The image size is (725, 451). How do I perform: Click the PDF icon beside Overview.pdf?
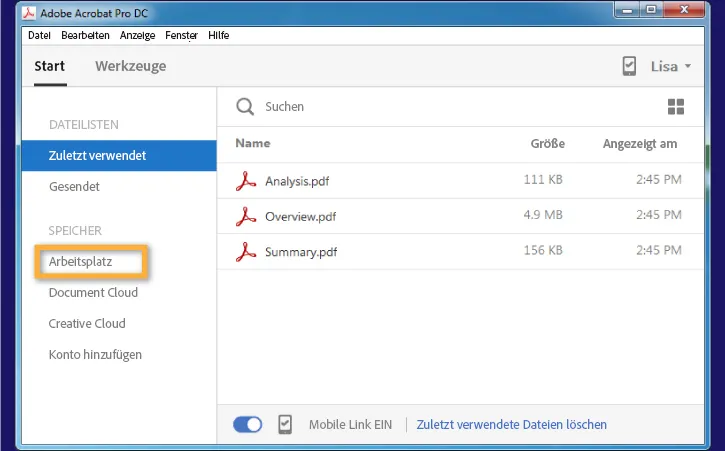(246, 216)
